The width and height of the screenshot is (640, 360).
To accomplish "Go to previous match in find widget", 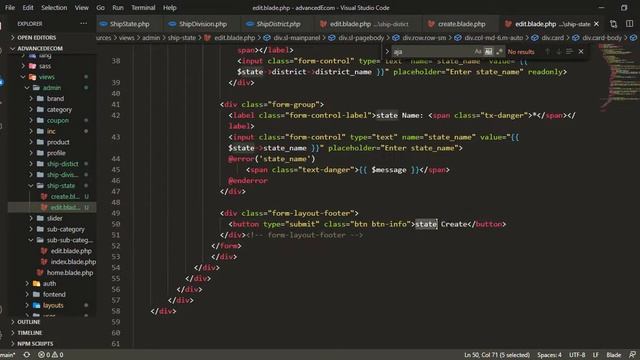I will pyautogui.click(x=547, y=52).
